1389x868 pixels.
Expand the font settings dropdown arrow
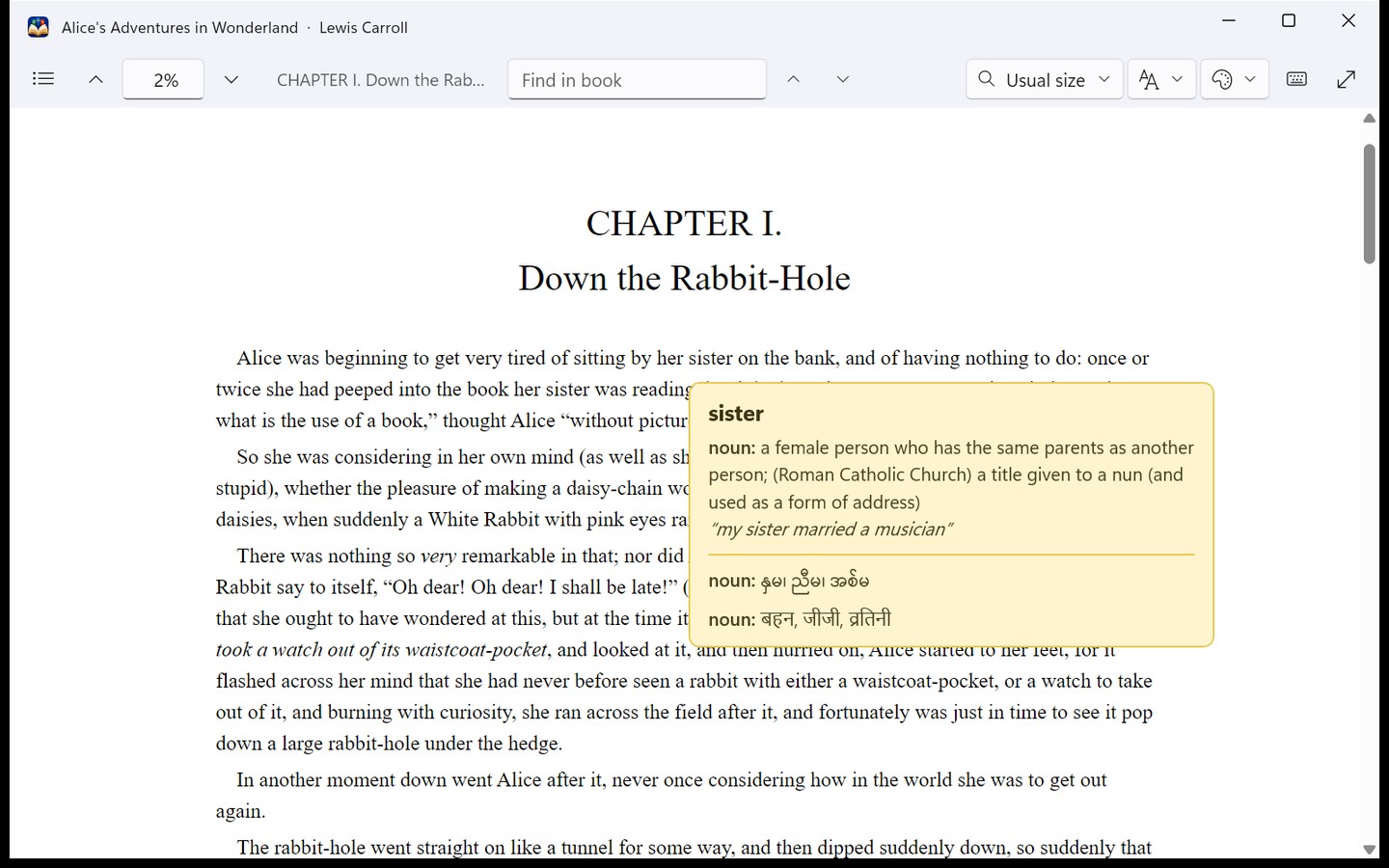point(1177,79)
